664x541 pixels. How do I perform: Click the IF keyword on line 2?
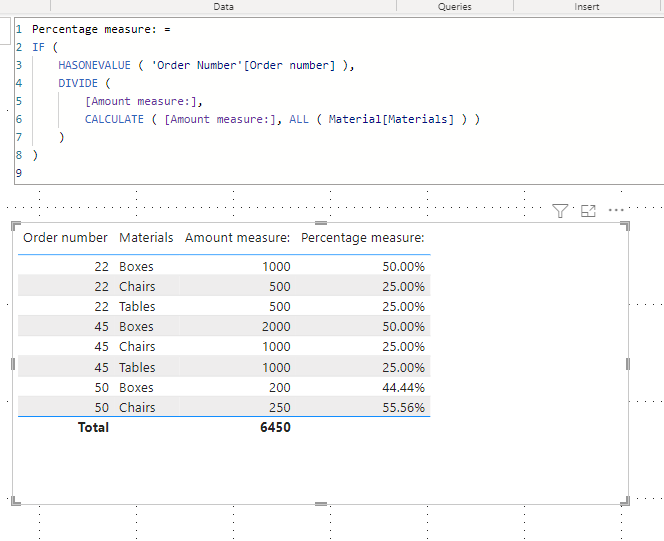coord(39,47)
